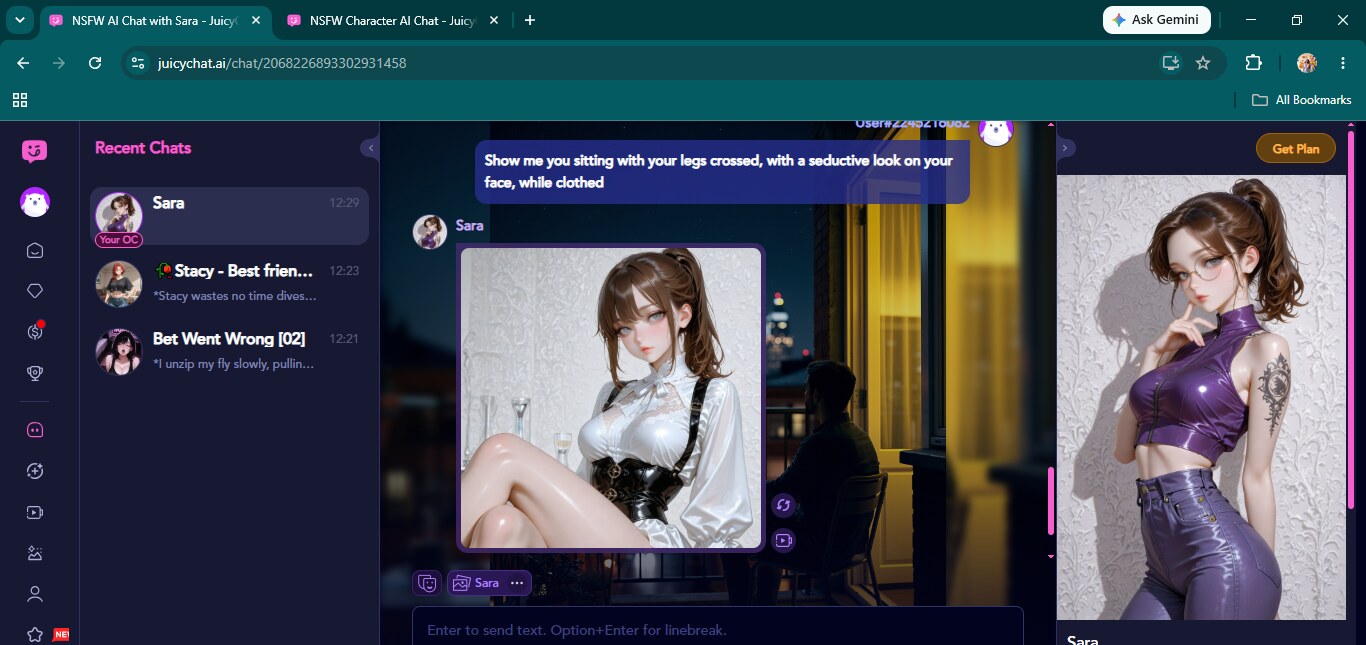The width and height of the screenshot is (1366, 645).
Task: Collapse the character panel with right chevron
Action: coord(1065,148)
